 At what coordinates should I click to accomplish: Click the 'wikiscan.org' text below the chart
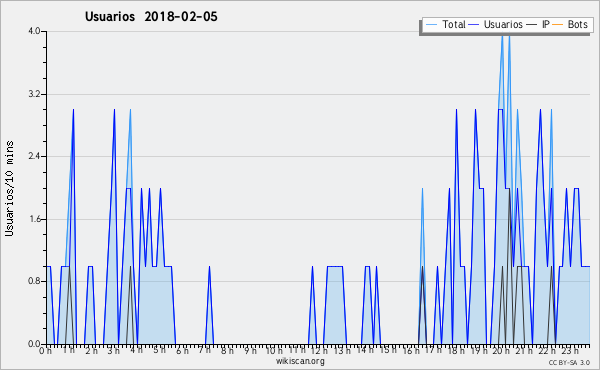click(x=300, y=361)
